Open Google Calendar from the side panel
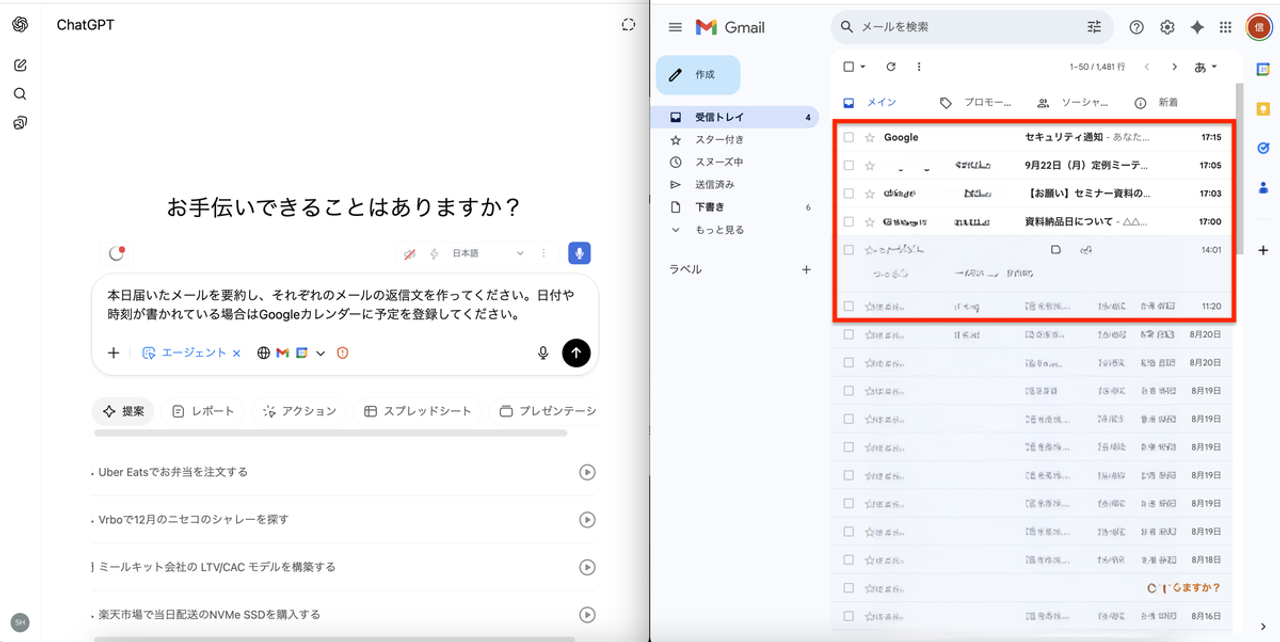Viewport: 1280px width, 642px height. 1262,68
